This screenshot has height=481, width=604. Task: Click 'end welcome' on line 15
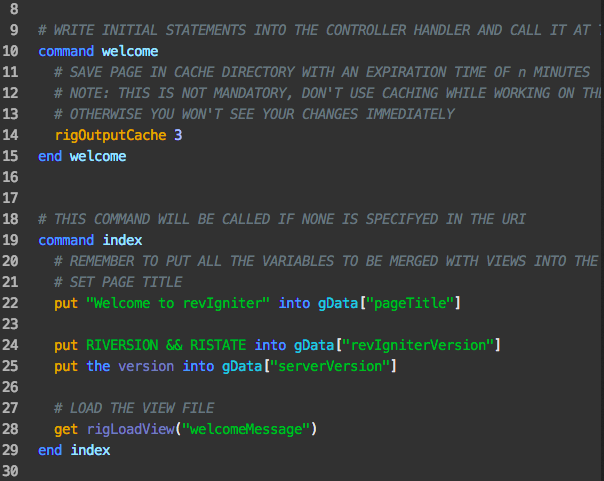point(82,156)
